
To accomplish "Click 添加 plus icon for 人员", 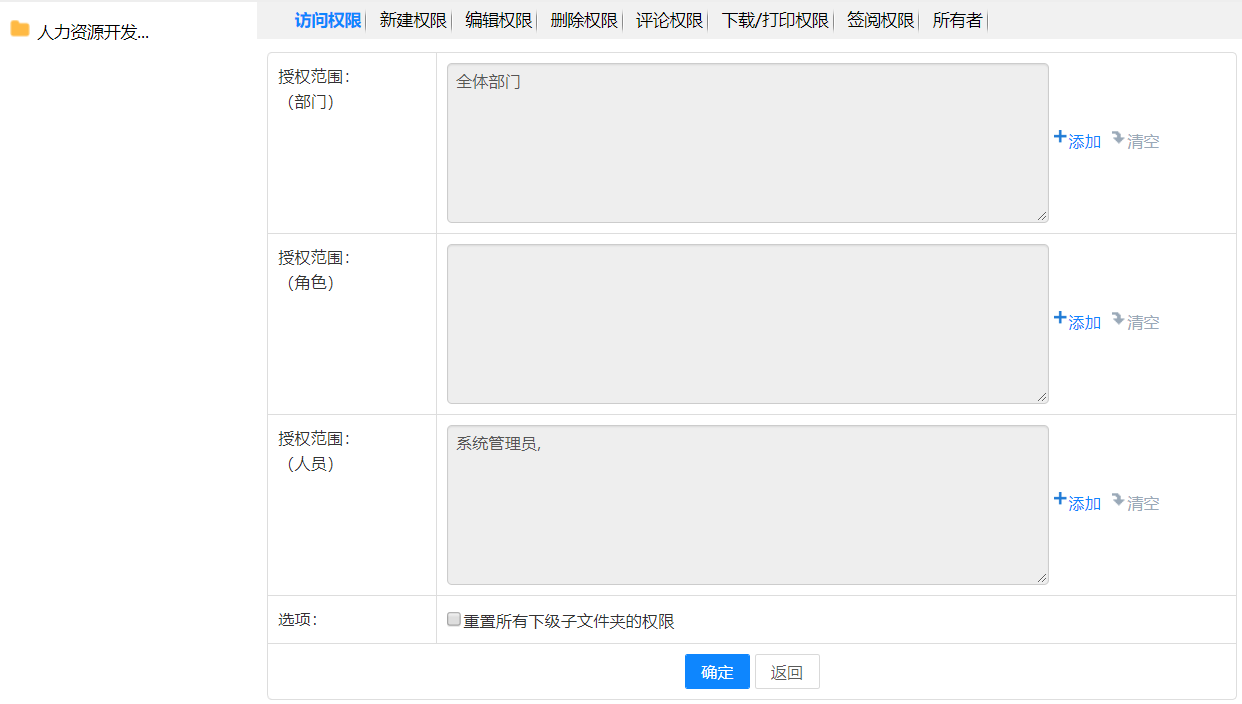I will (x=1060, y=499).
